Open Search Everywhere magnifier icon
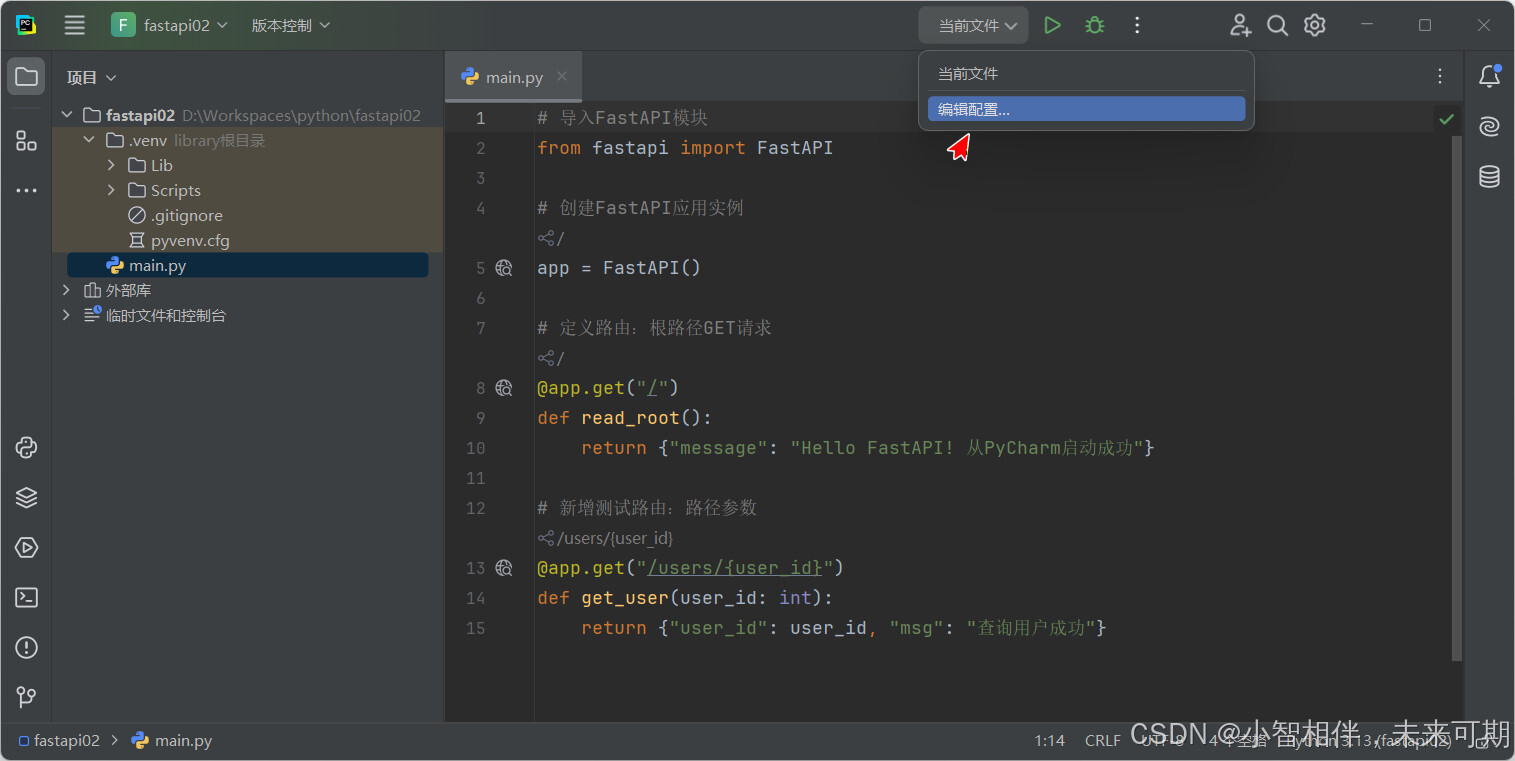Viewport: 1515px width, 761px height. pos(1277,25)
